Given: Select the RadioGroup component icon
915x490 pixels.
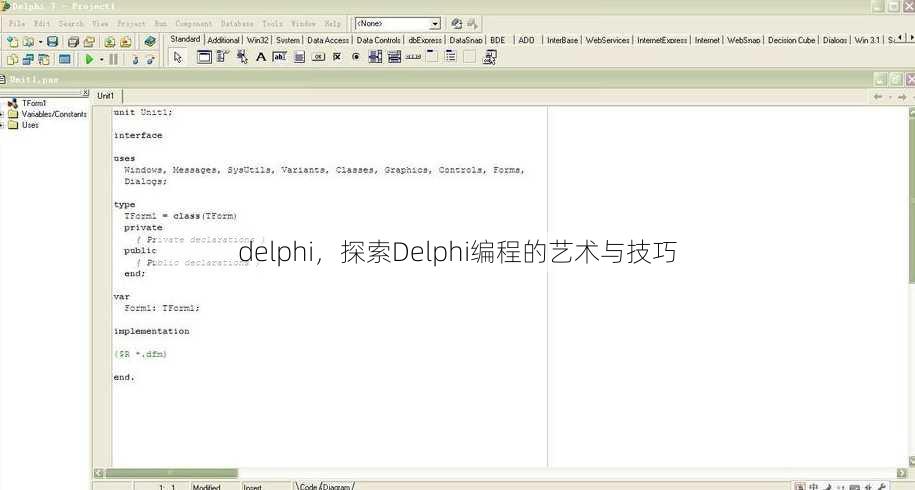Looking at the screenshot, I should 450,57.
